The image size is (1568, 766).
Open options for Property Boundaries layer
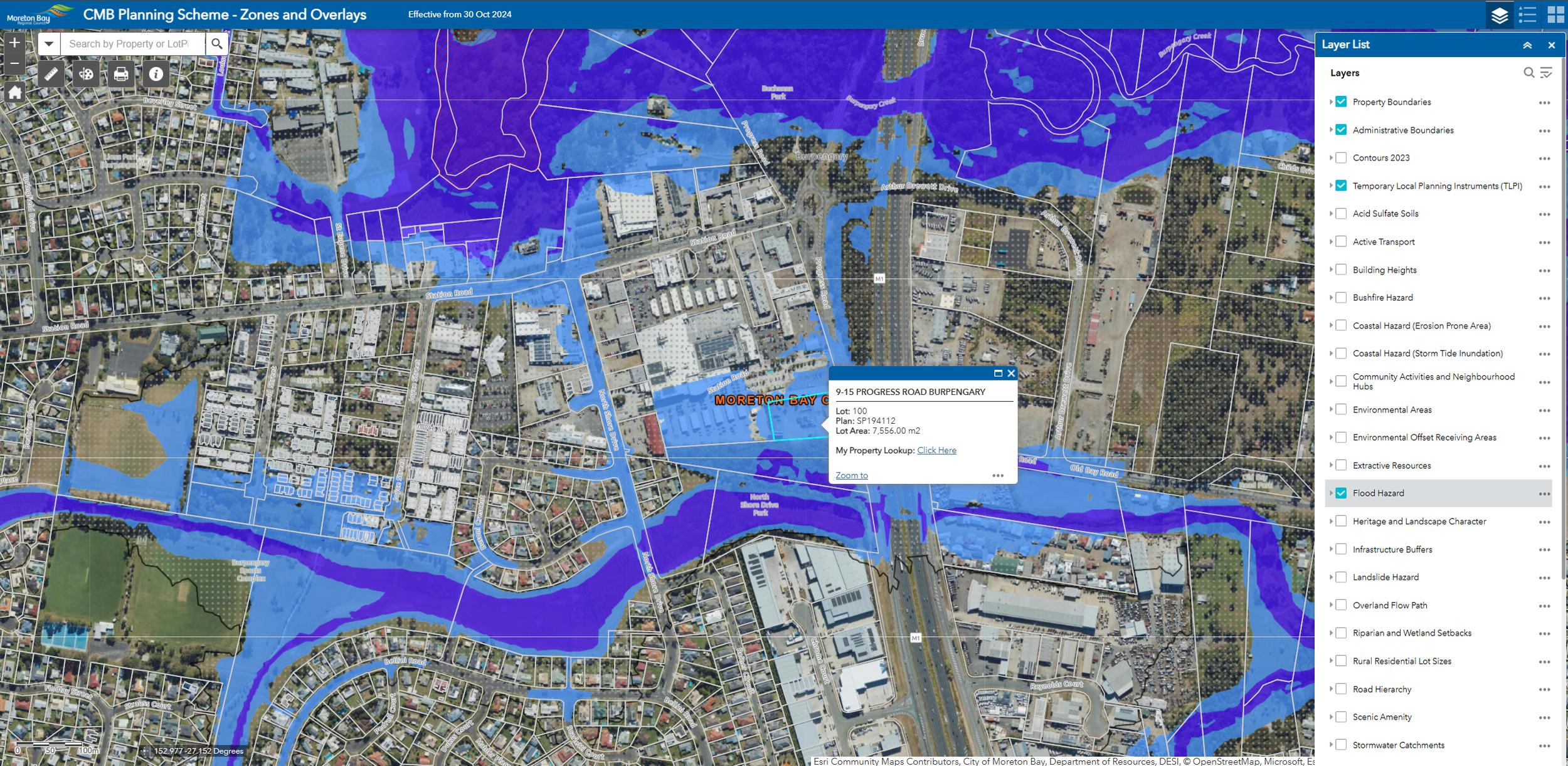tap(1544, 103)
